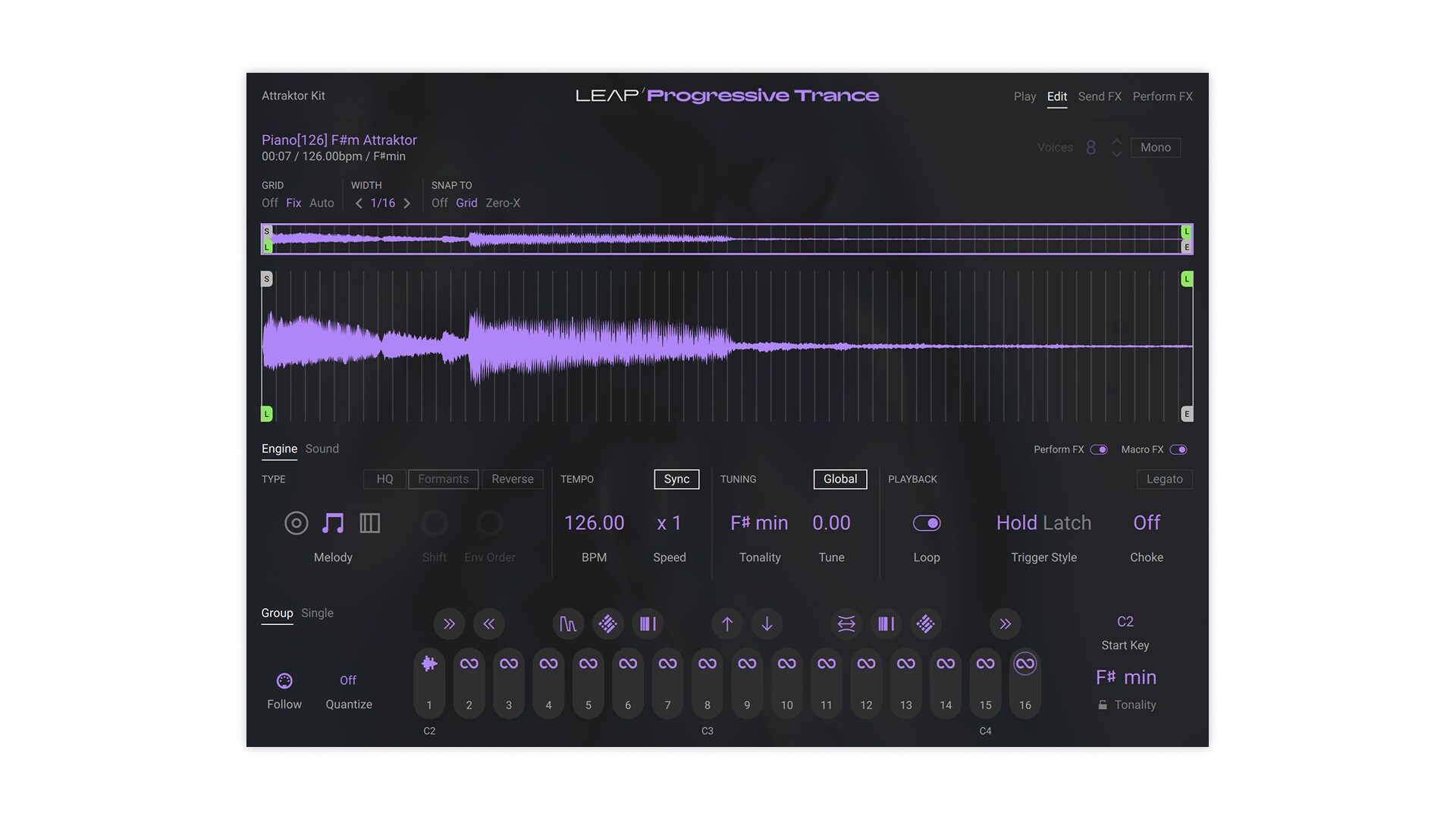Click the up arrow icon above the key pads
Image resolution: width=1456 pixels, height=819 pixels.
click(726, 624)
